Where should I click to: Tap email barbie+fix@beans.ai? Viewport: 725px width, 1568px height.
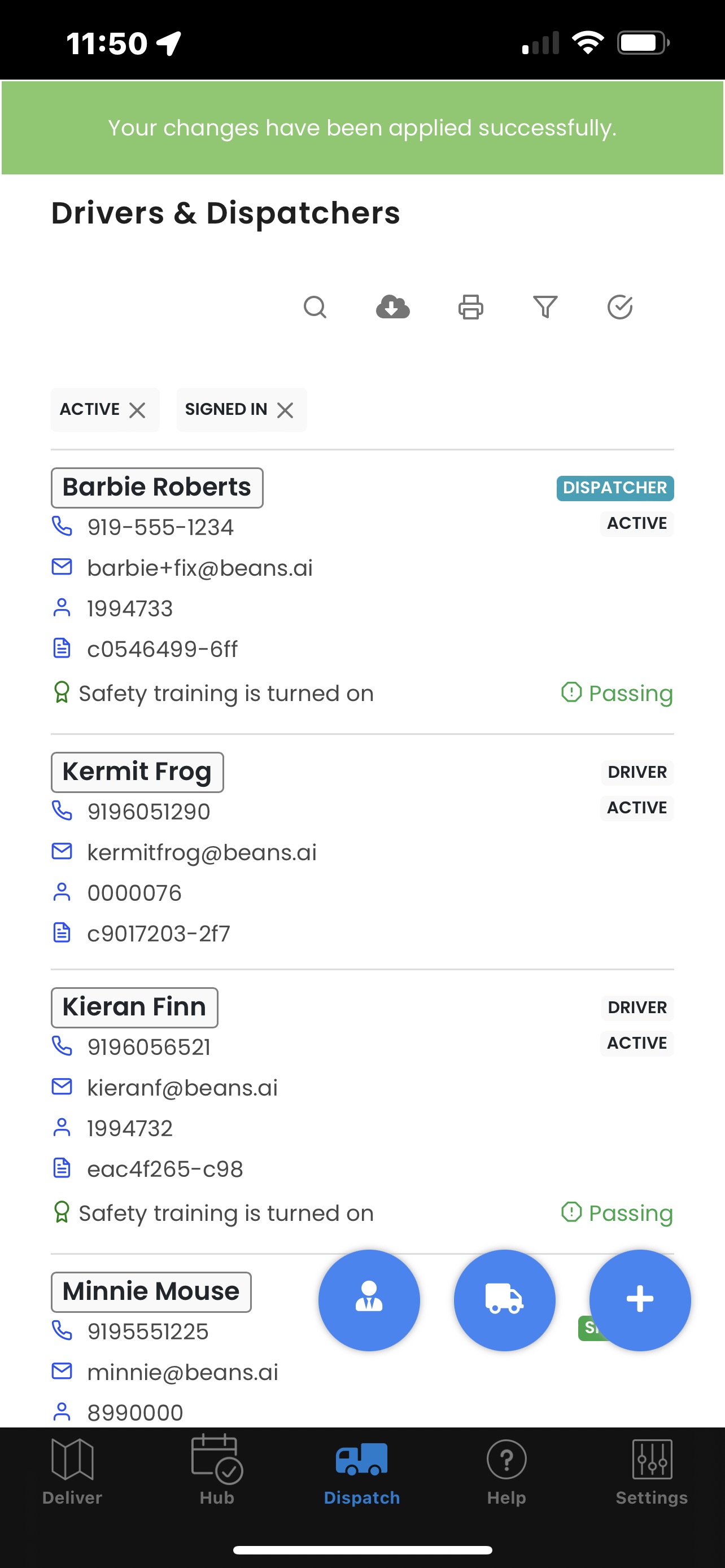point(200,568)
